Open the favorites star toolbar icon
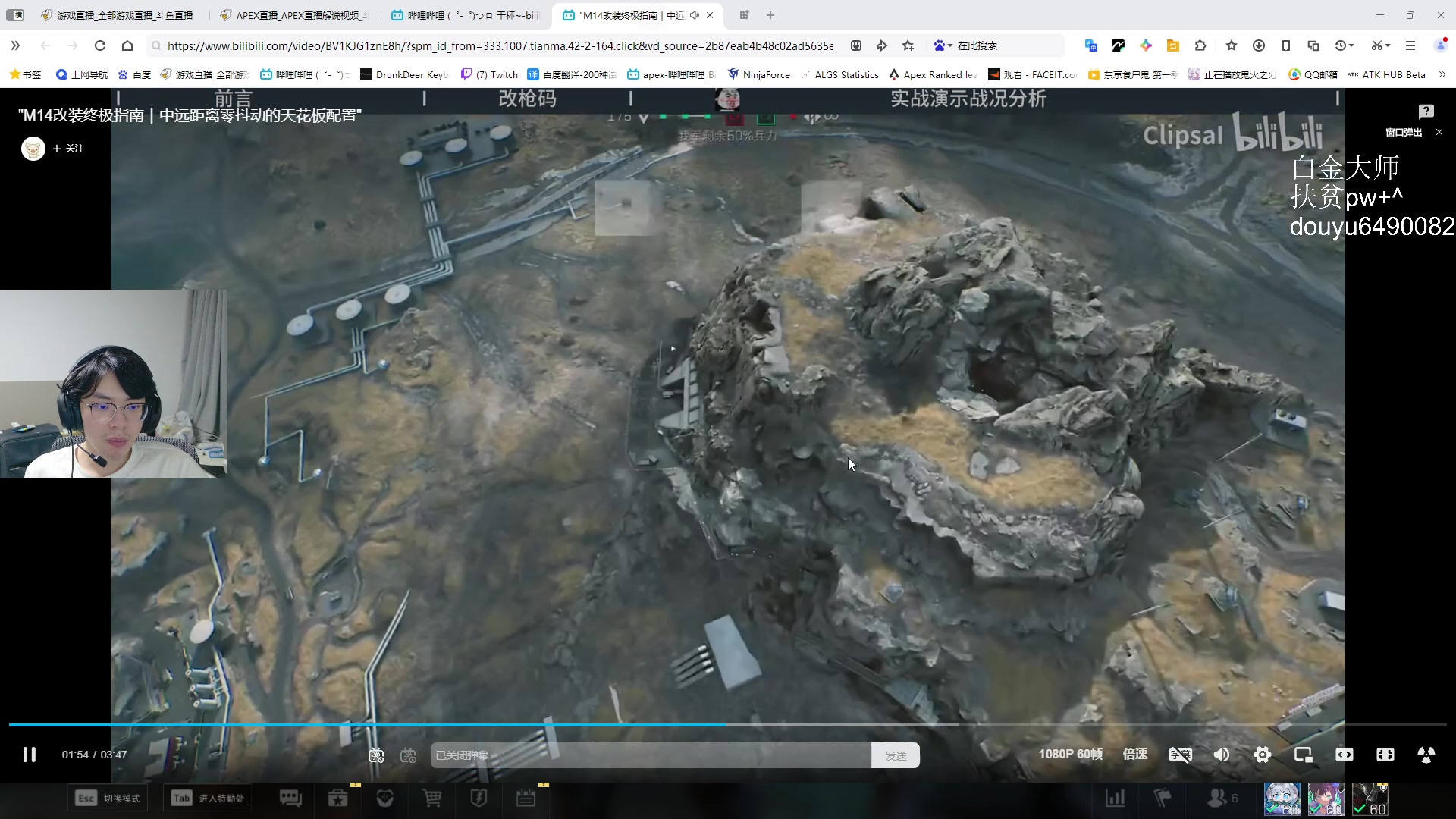Image resolution: width=1456 pixels, height=819 pixels. pyautogui.click(x=1232, y=45)
